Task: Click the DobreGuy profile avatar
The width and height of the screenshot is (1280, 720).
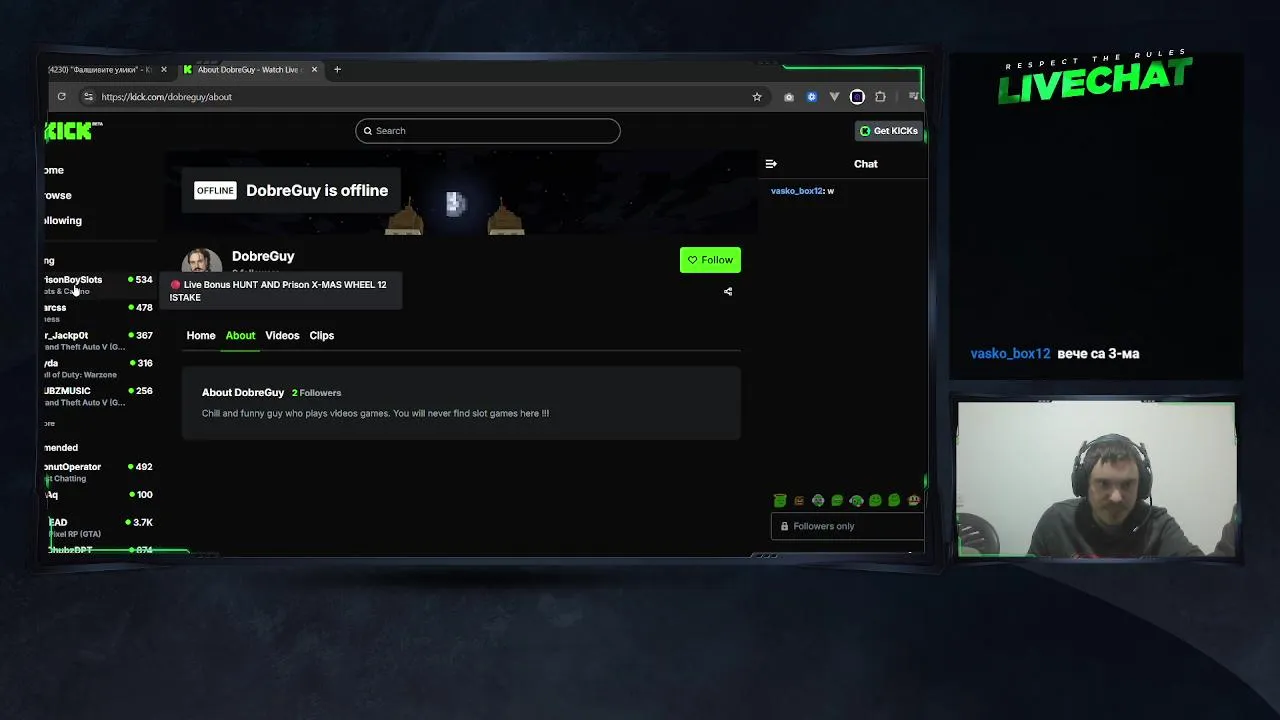Action: click(201, 263)
